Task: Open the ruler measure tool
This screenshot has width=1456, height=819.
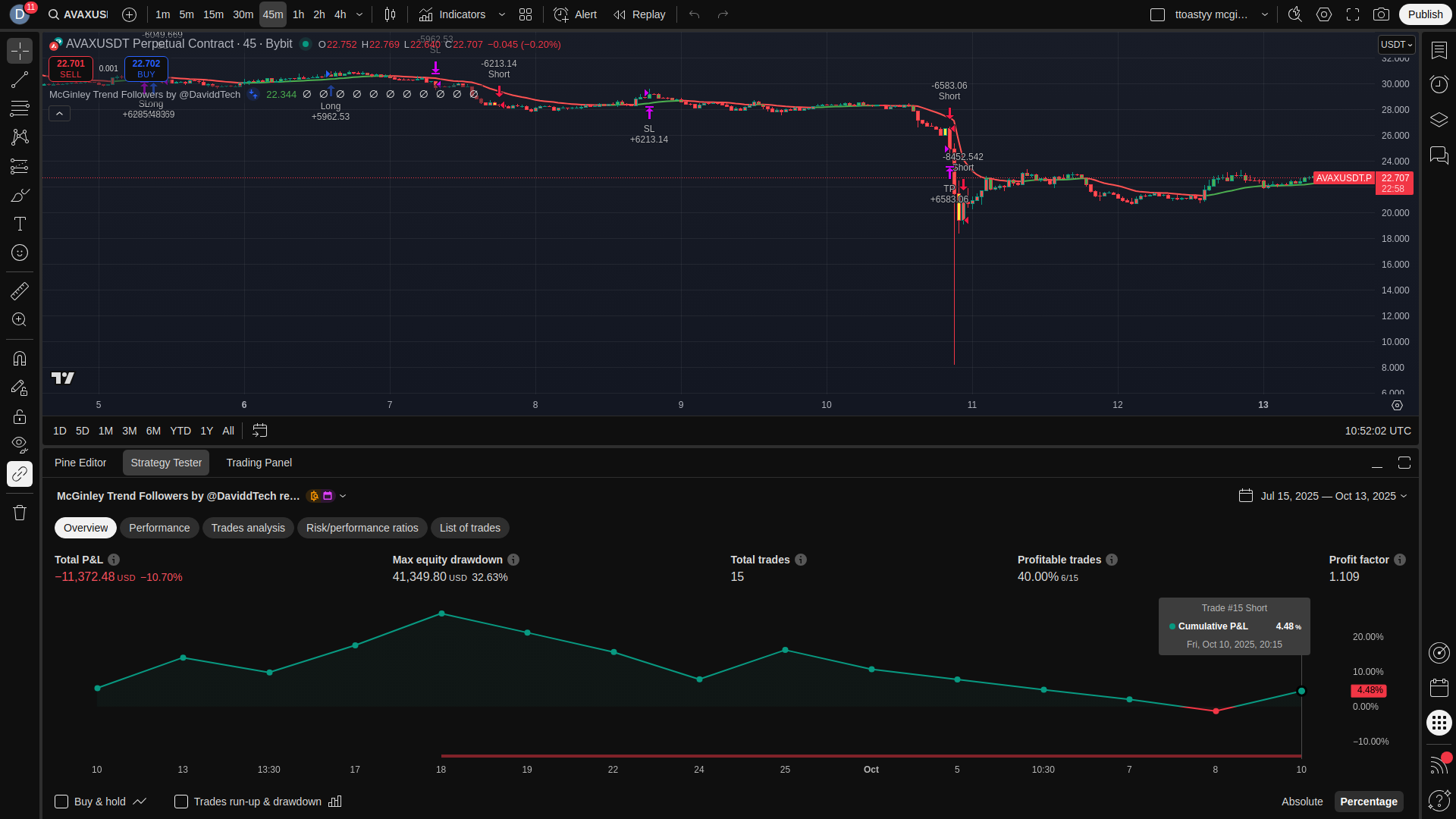Action: (x=20, y=290)
